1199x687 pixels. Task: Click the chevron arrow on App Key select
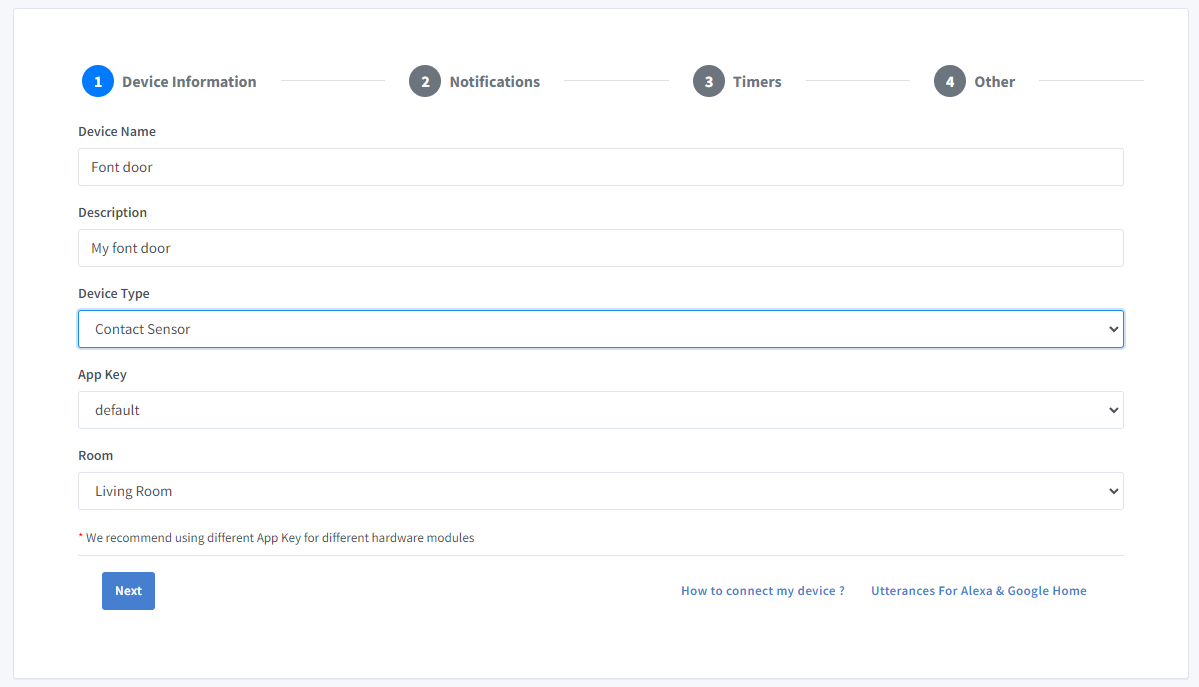pos(1113,410)
